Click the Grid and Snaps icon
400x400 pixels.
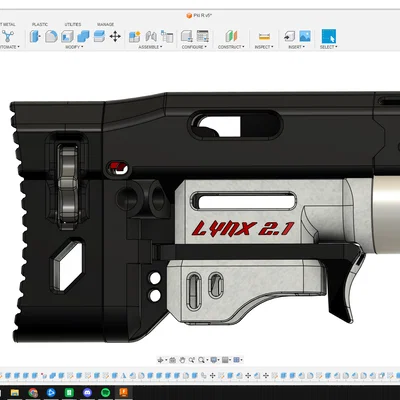[225, 360]
